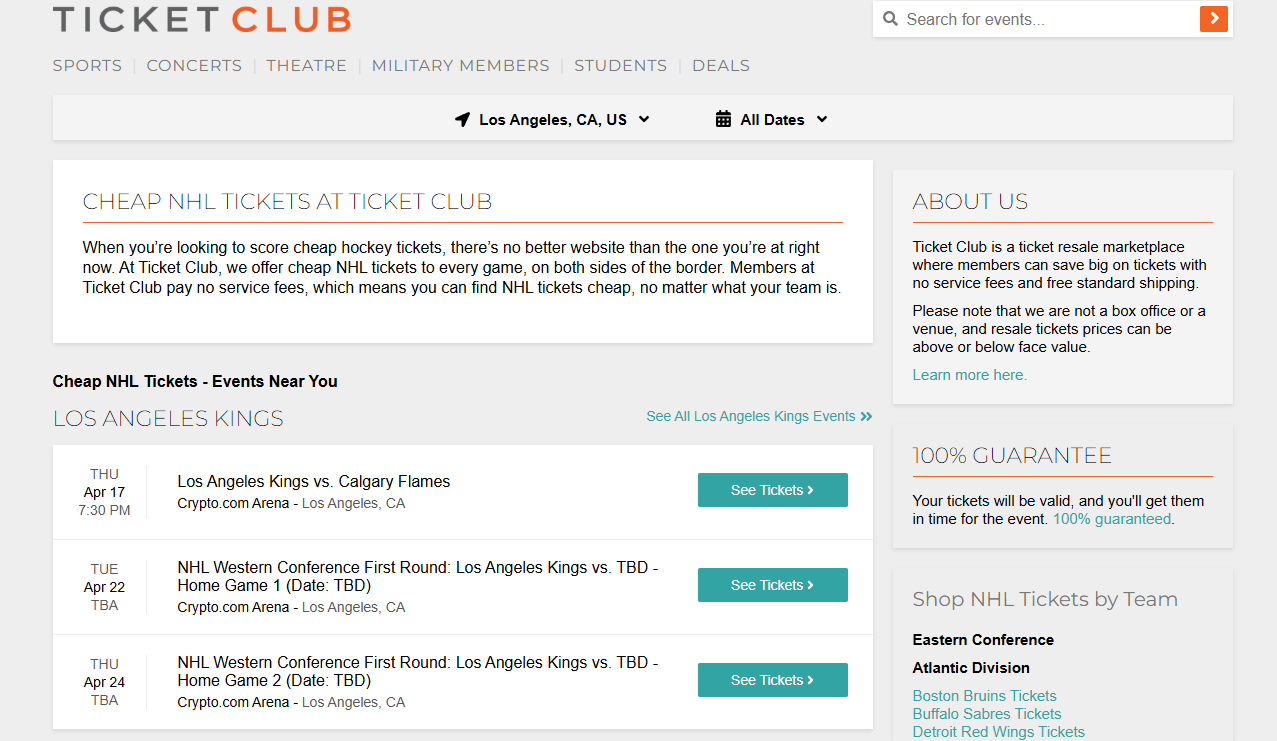Click the Atlantic Division label
This screenshot has width=1277, height=741.
pos(971,668)
